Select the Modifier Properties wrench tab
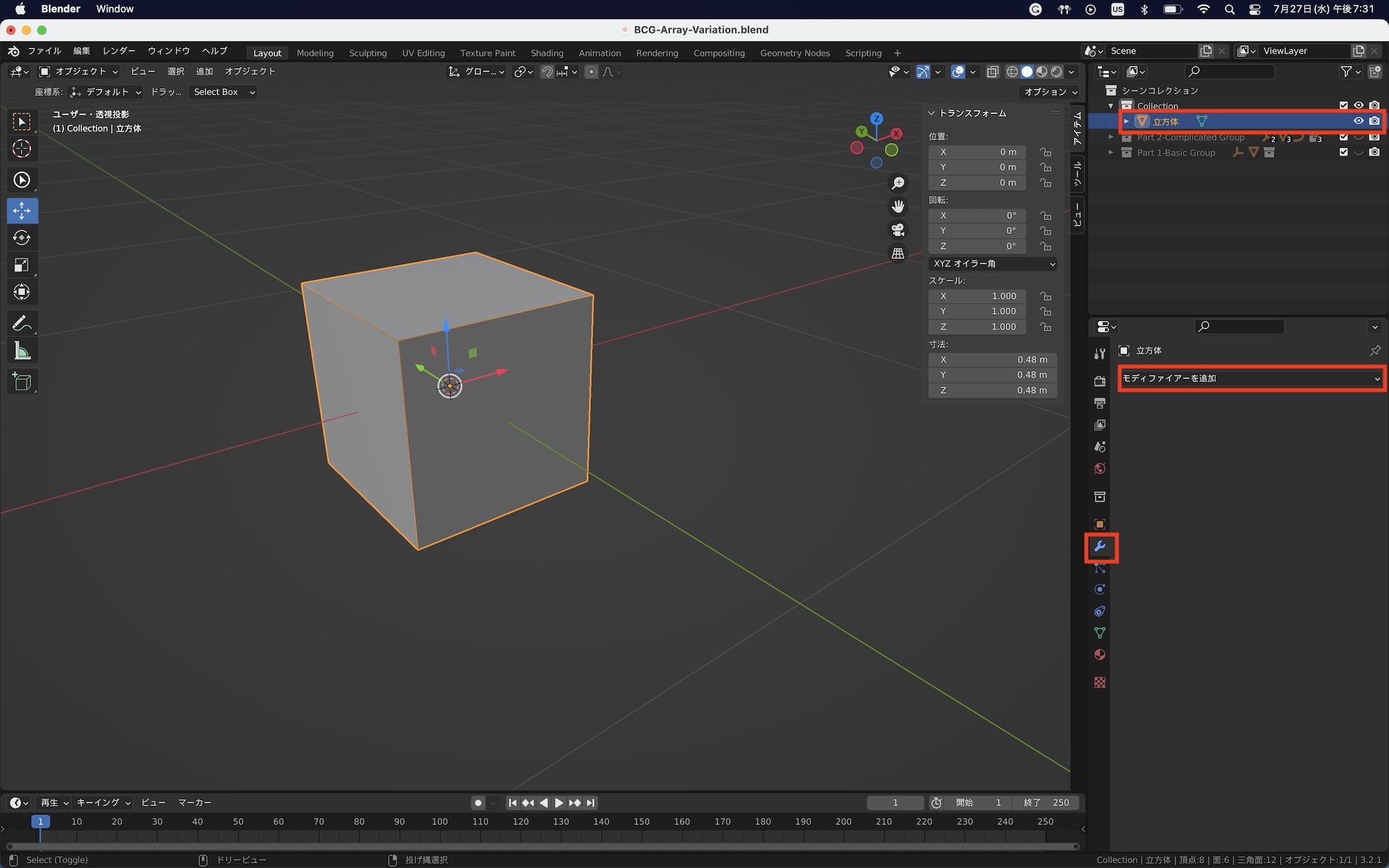 pyautogui.click(x=1100, y=548)
